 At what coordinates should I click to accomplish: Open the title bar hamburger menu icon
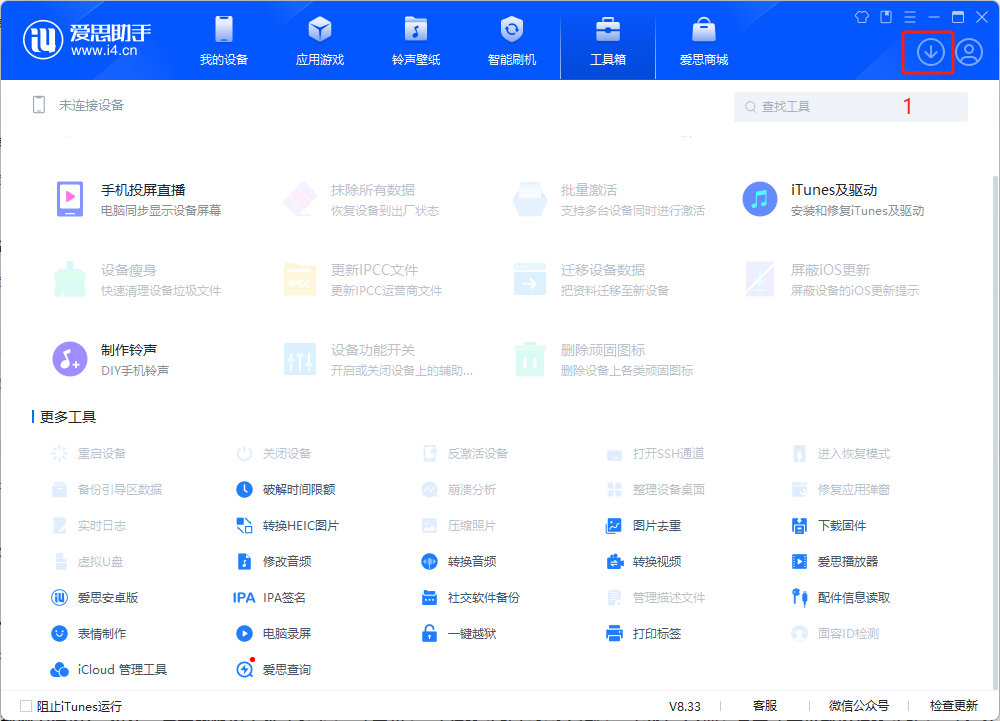[910, 17]
